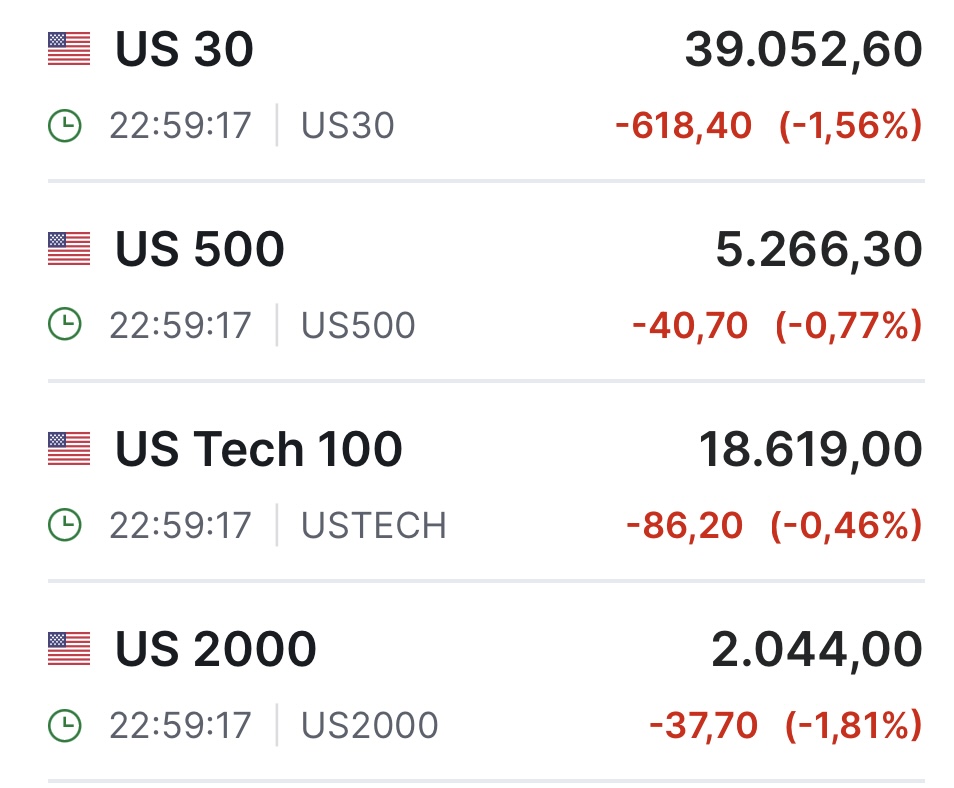The width and height of the screenshot is (954, 788).
Task: Open the US 500 index name
Action: point(200,250)
